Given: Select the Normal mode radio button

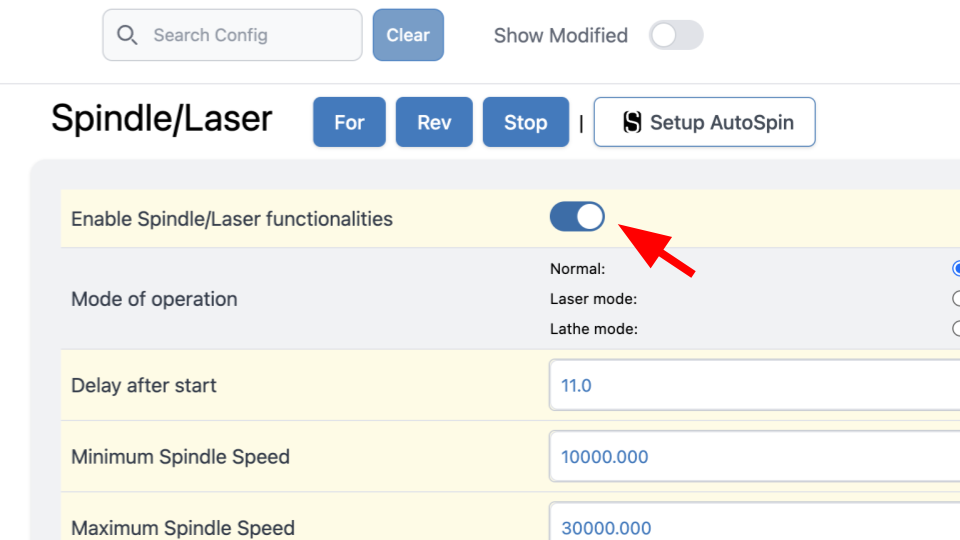Looking at the screenshot, I should pyautogui.click(x=956, y=268).
